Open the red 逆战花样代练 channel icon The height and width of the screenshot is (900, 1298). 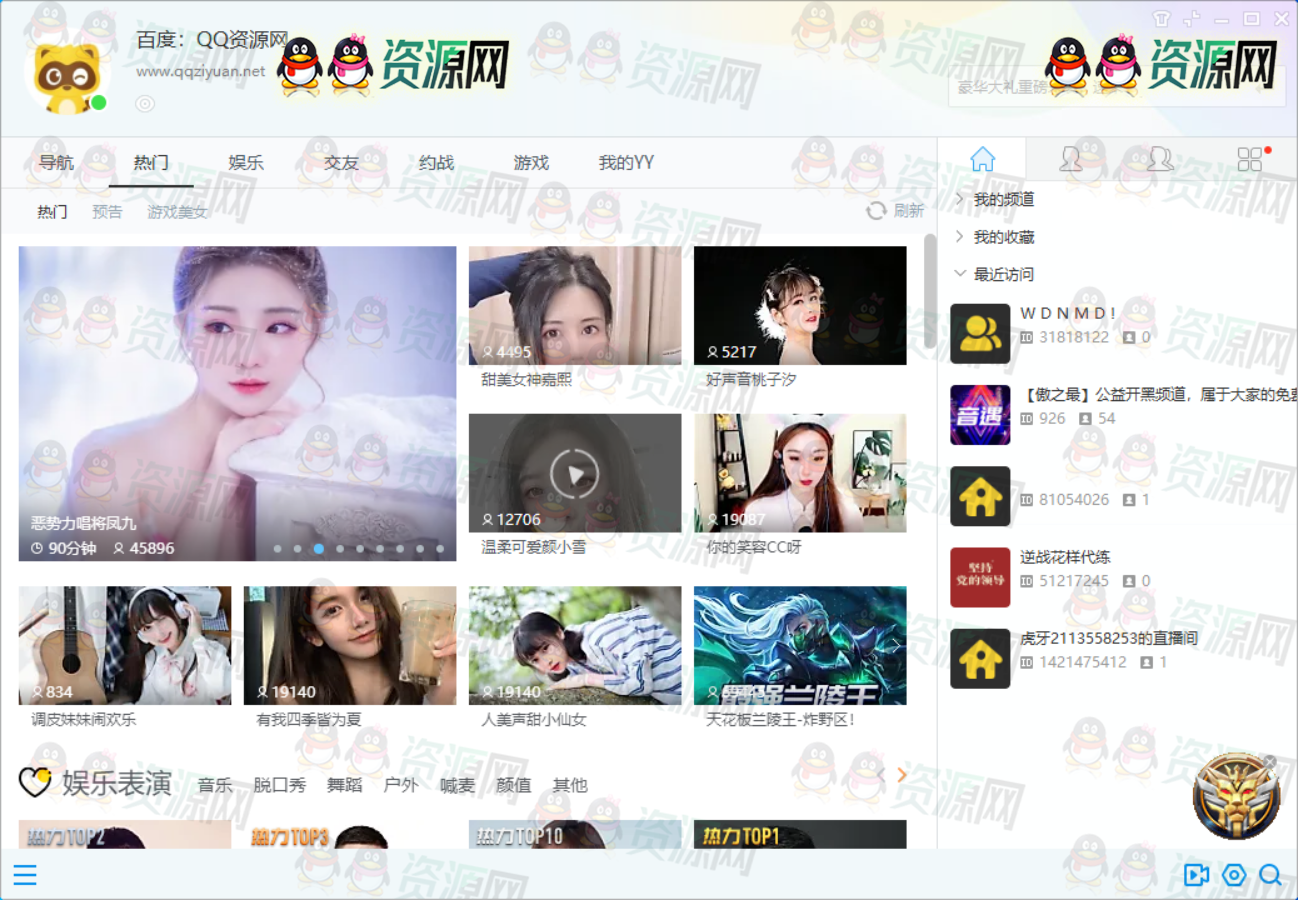980,577
